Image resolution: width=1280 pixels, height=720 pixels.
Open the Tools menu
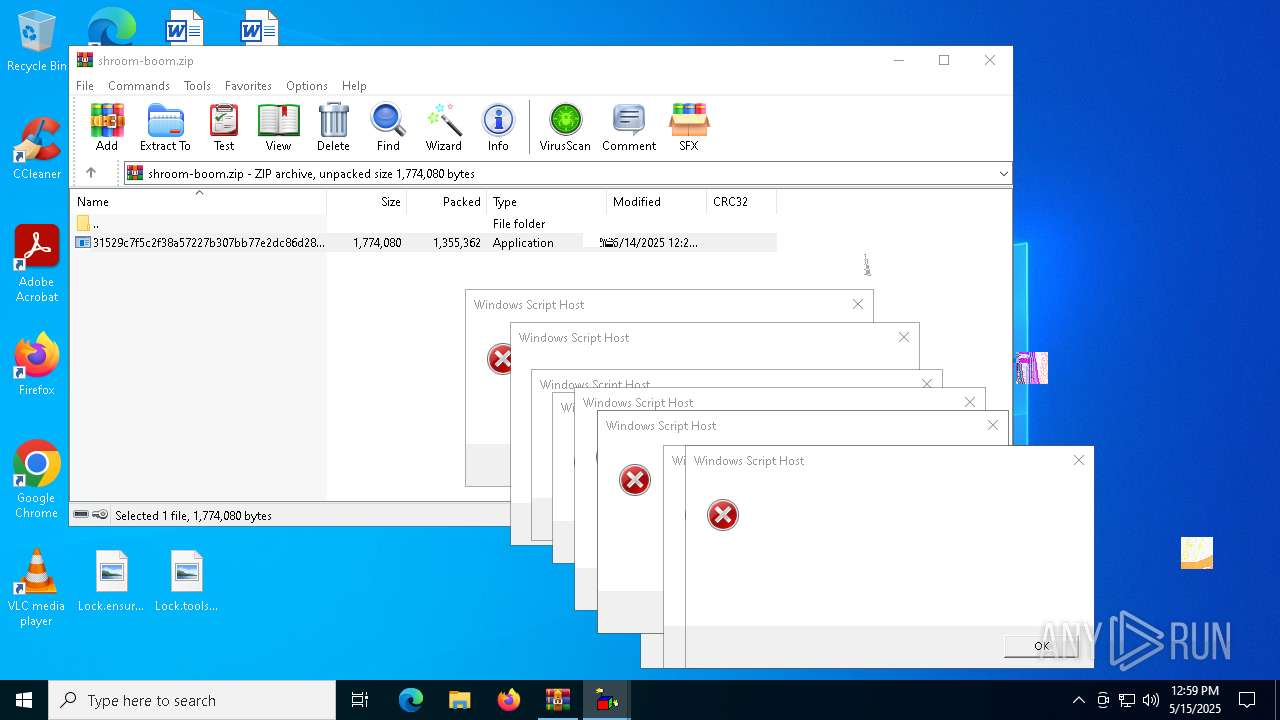(197, 86)
